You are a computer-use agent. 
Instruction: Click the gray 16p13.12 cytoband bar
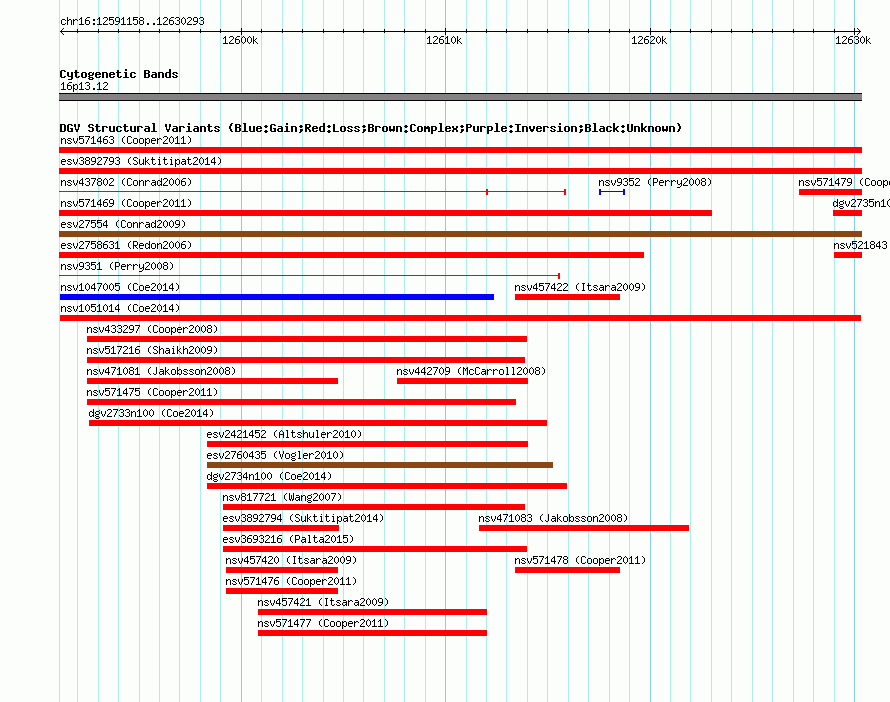pos(461,97)
